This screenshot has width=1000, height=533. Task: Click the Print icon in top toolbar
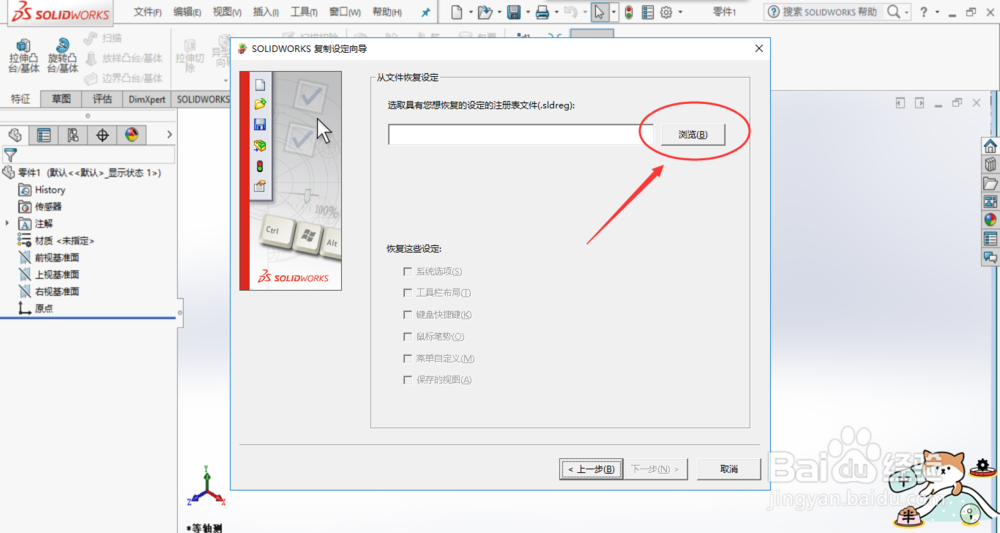542,12
